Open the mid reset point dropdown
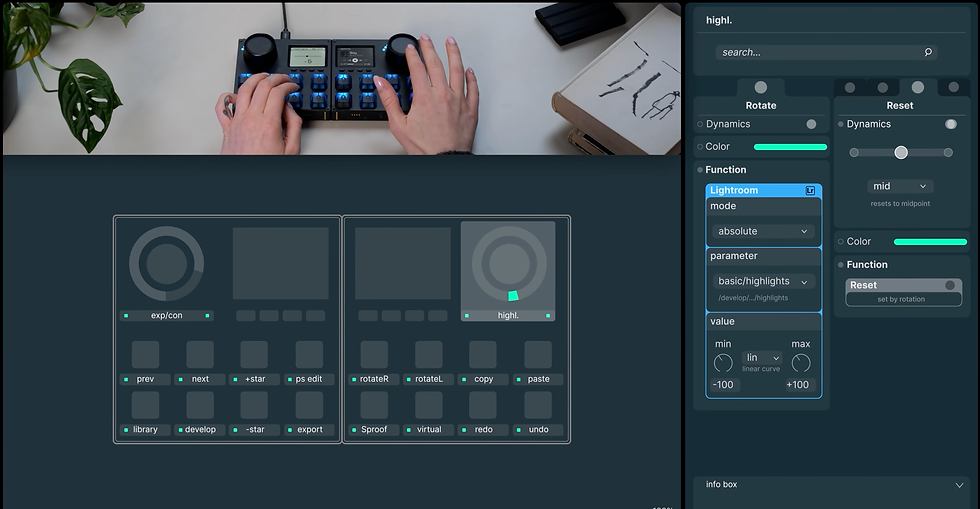Screen dimensions: 980x509 coord(900,186)
